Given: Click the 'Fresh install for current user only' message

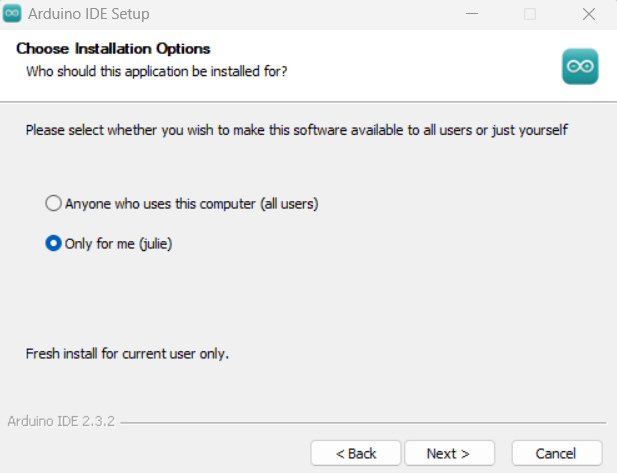Looking at the screenshot, I should 127,353.
